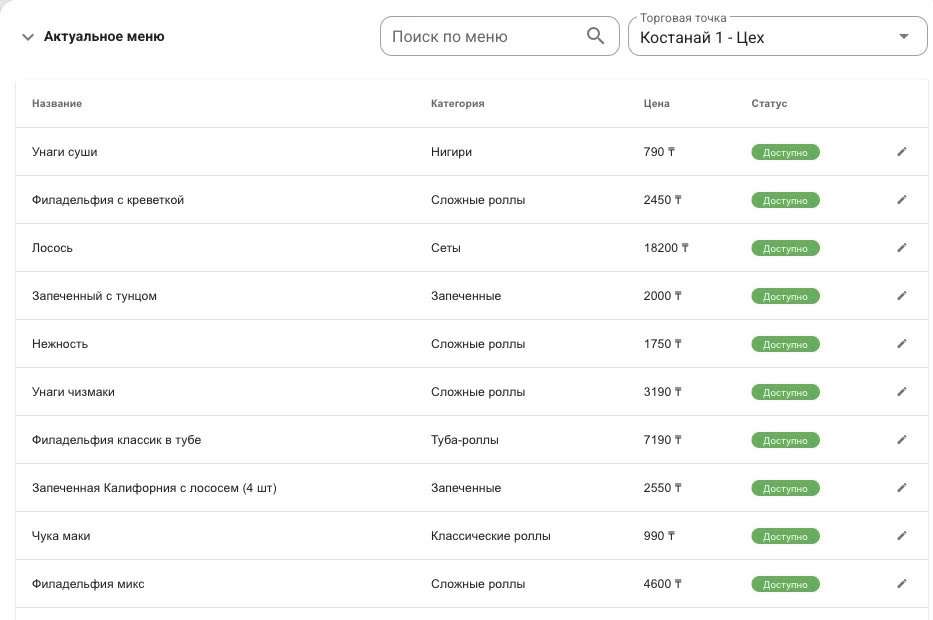Image resolution: width=933 pixels, height=620 pixels.
Task: Click the price 18200 ₸
Action: tap(666, 248)
